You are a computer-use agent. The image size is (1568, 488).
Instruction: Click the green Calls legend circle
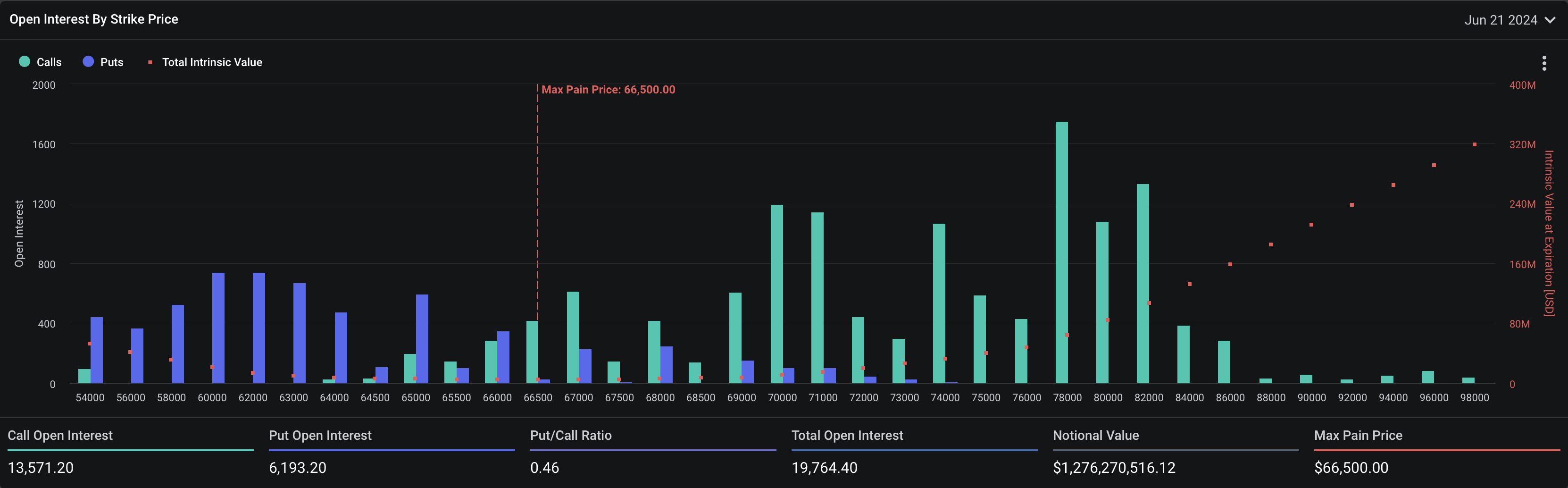[x=25, y=61]
